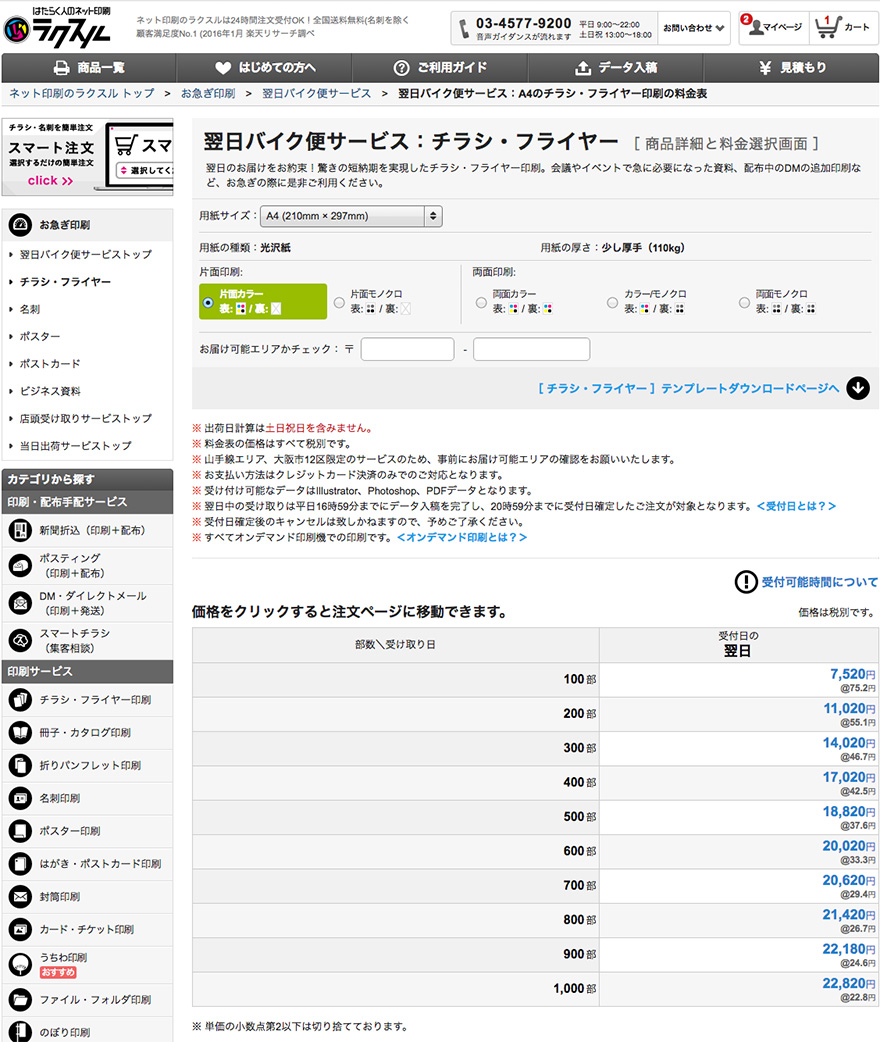Select 片面モノクロ radio option

pyautogui.click(x=340, y=302)
